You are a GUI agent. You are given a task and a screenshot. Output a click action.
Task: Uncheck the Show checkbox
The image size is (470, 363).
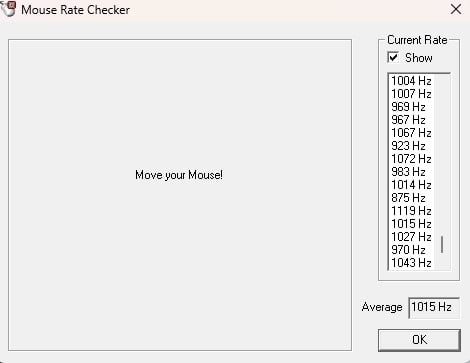click(x=393, y=57)
